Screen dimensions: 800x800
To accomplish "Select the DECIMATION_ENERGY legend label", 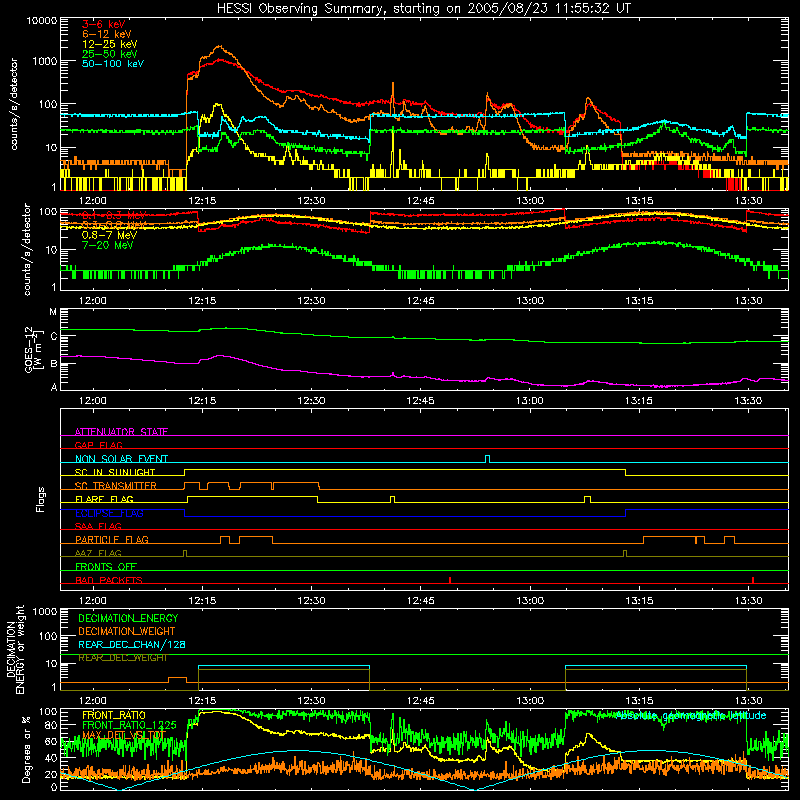I will pyautogui.click(x=128, y=618).
